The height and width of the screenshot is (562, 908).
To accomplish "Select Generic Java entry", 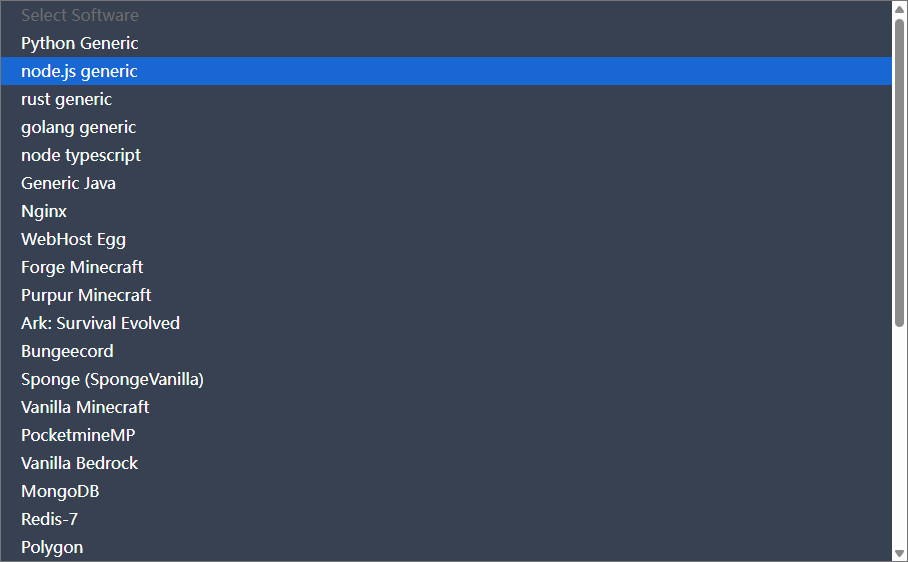I will tap(68, 183).
